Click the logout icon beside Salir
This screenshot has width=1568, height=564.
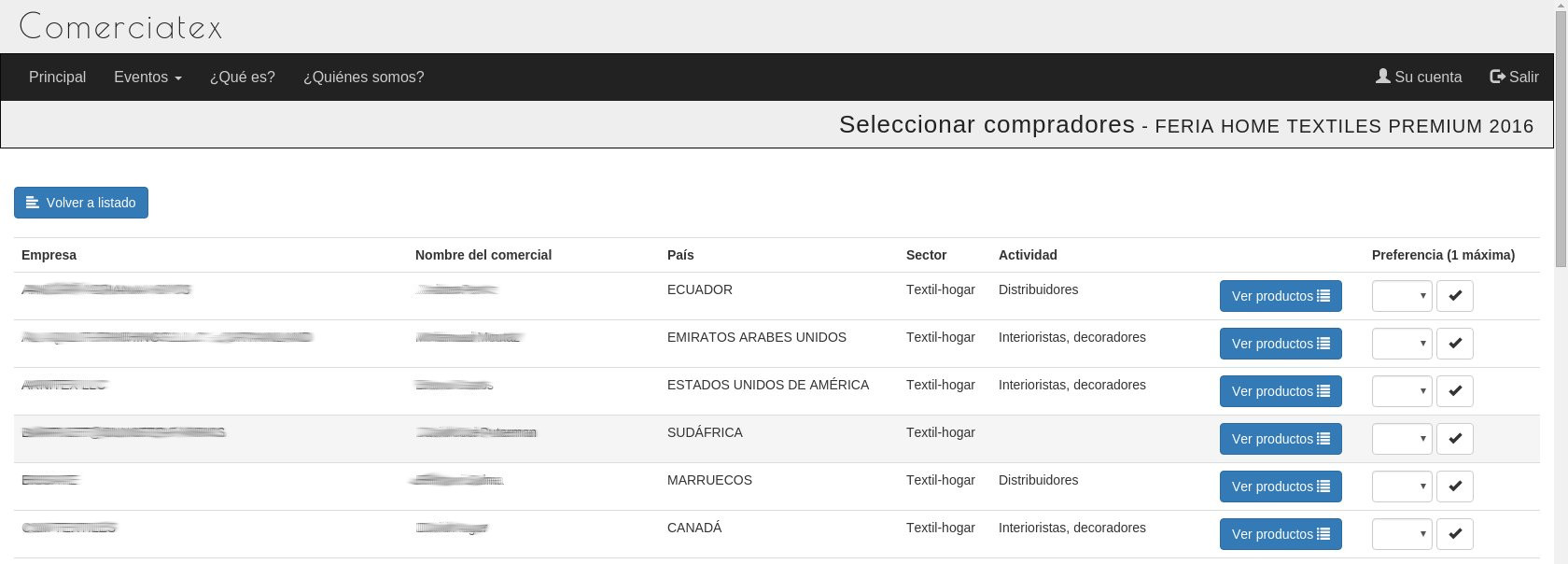[1497, 77]
